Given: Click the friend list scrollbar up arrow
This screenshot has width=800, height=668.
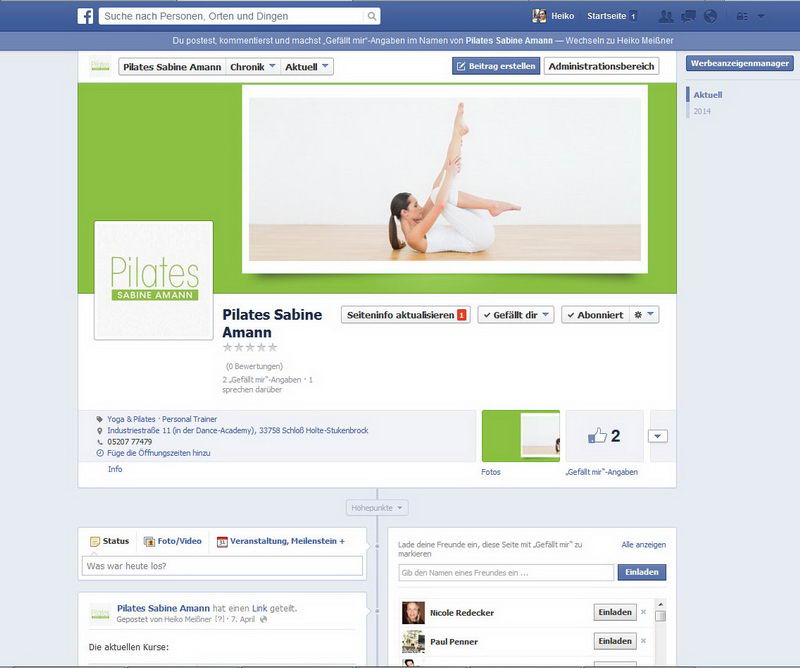Looking at the screenshot, I should click(660, 604).
